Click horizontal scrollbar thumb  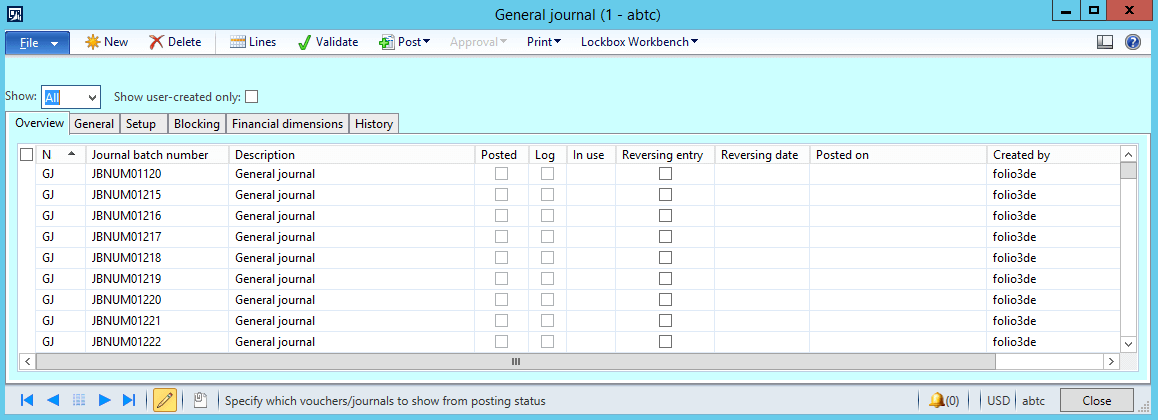pos(515,362)
